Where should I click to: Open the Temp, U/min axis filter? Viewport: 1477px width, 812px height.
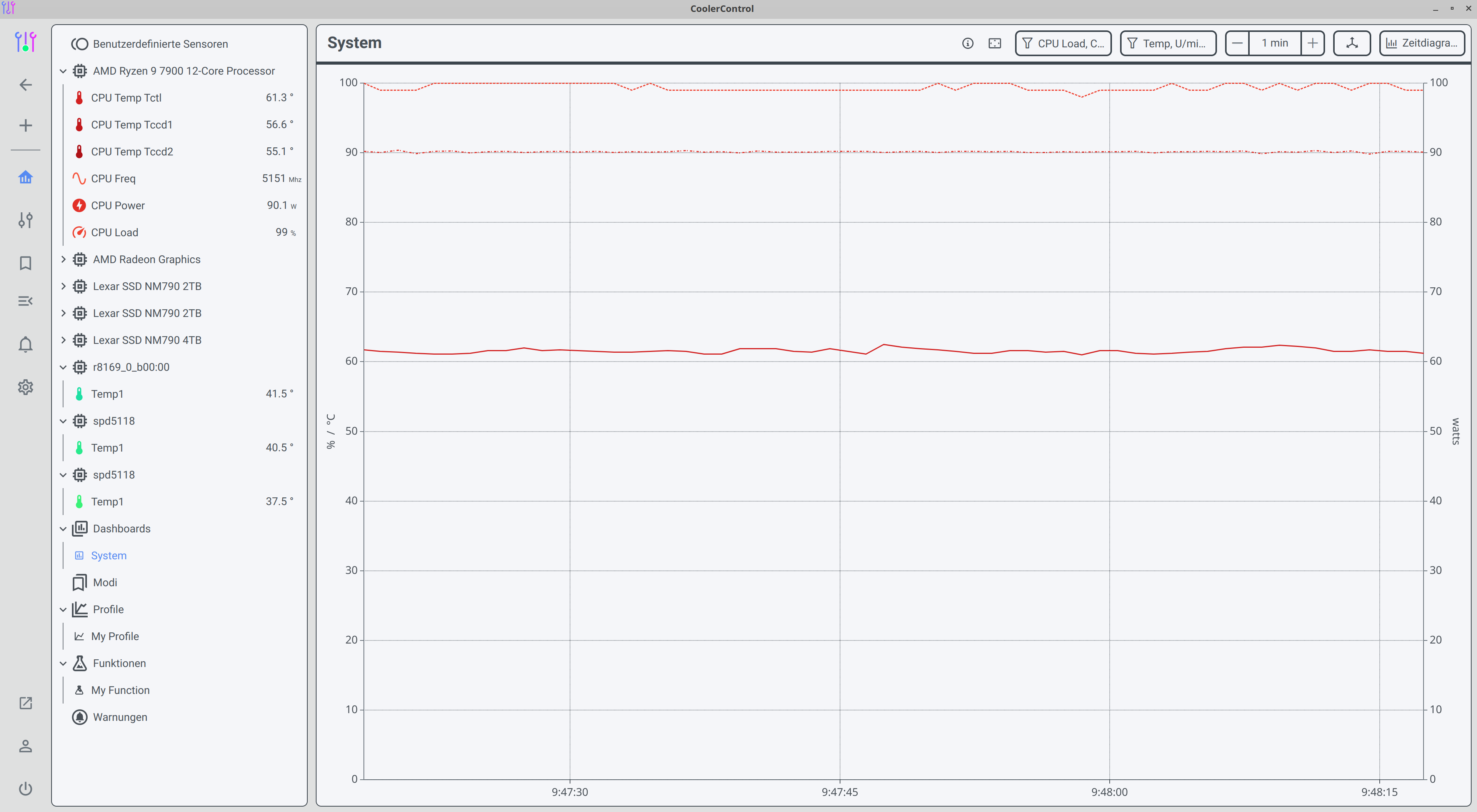1167,43
